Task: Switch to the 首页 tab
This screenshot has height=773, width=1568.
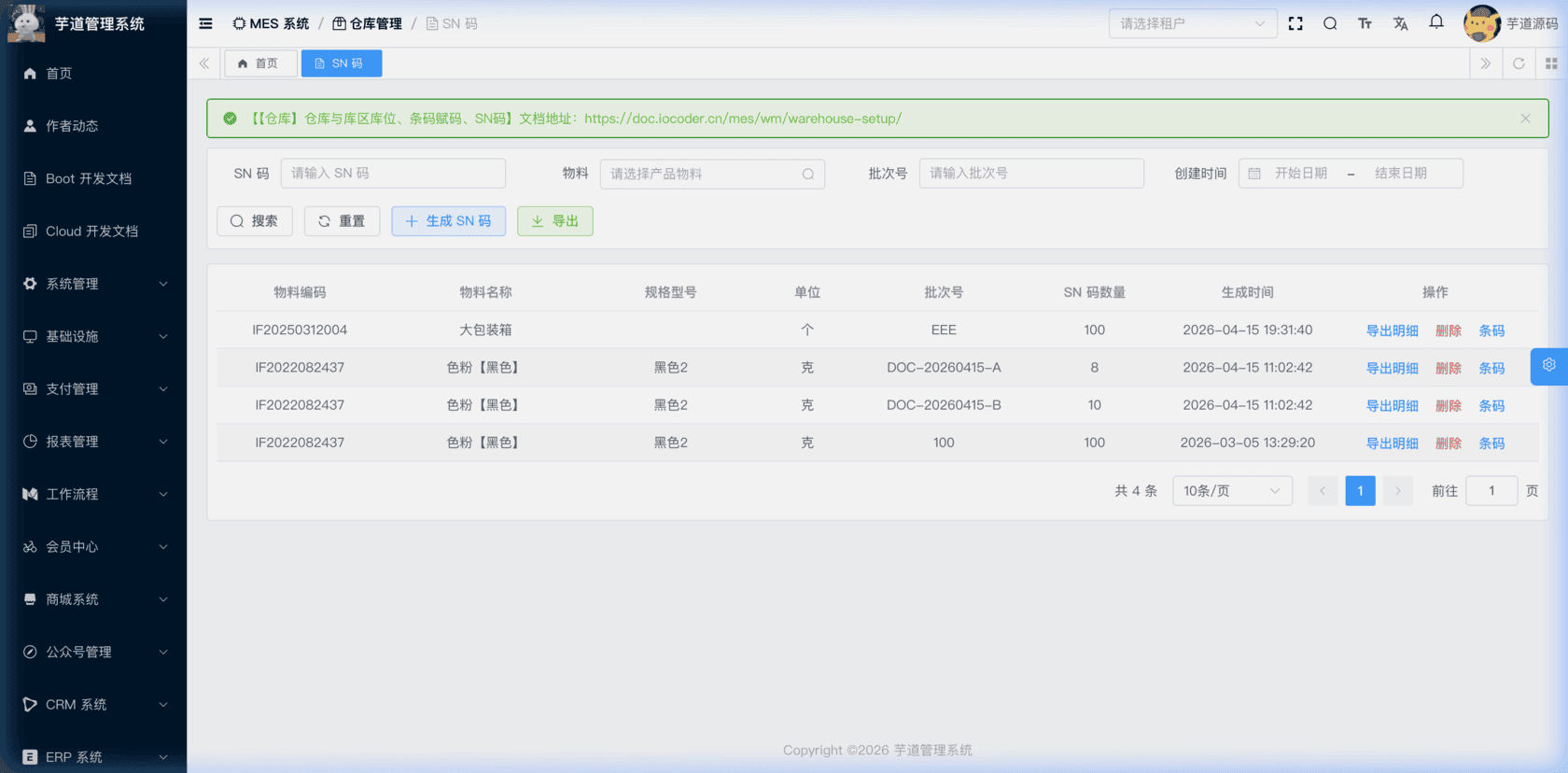Action: pyautogui.click(x=260, y=63)
